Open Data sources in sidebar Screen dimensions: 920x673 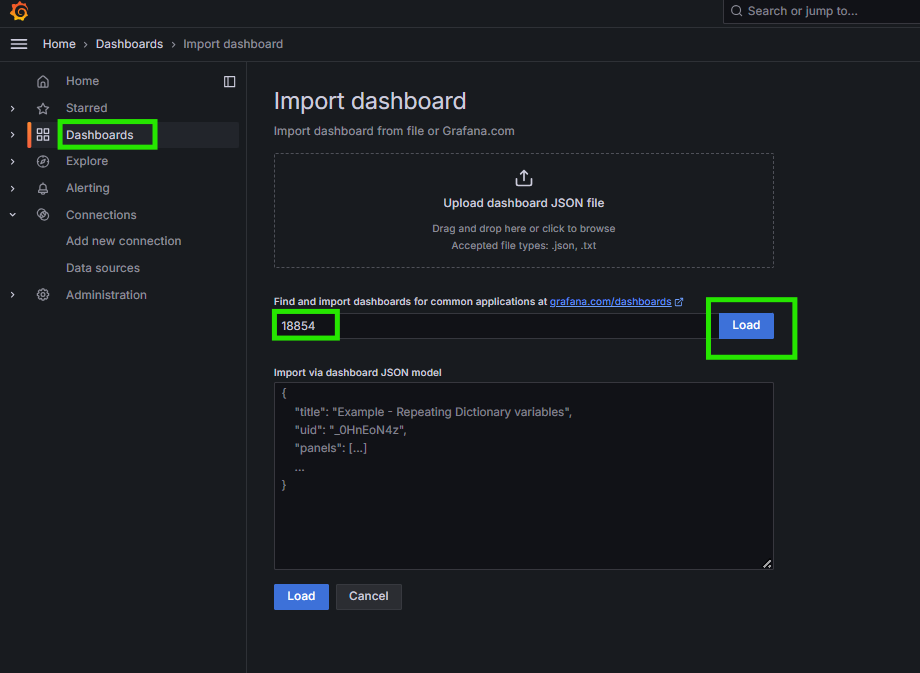pos(103,268)
